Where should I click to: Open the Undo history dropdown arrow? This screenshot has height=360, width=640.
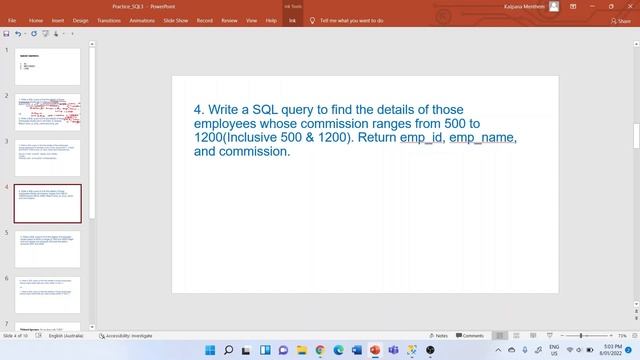point(25,34)
